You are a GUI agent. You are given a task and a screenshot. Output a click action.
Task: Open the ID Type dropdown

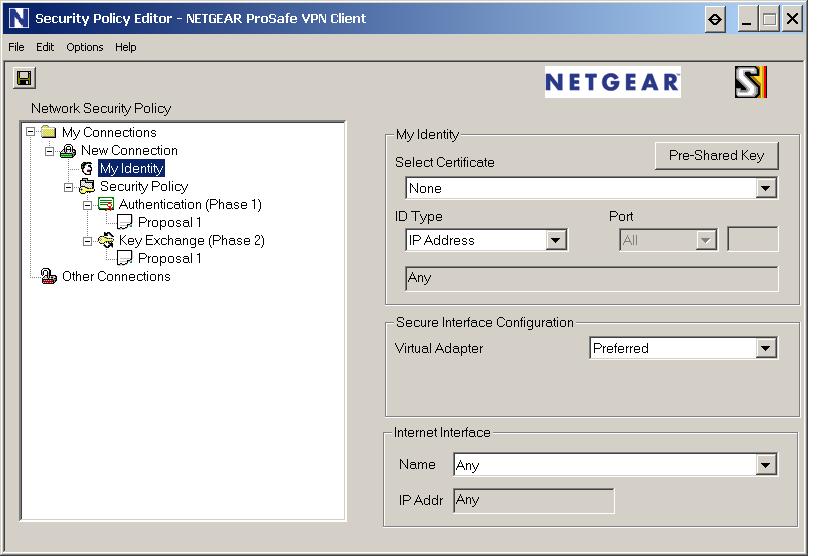556,240
